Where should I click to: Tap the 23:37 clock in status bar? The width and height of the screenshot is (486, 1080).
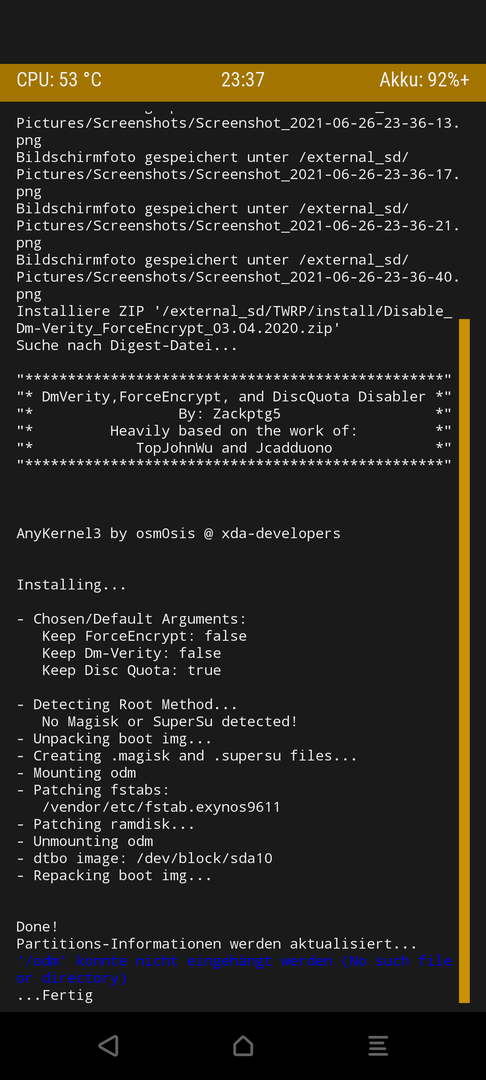click(x=243, y=80)
